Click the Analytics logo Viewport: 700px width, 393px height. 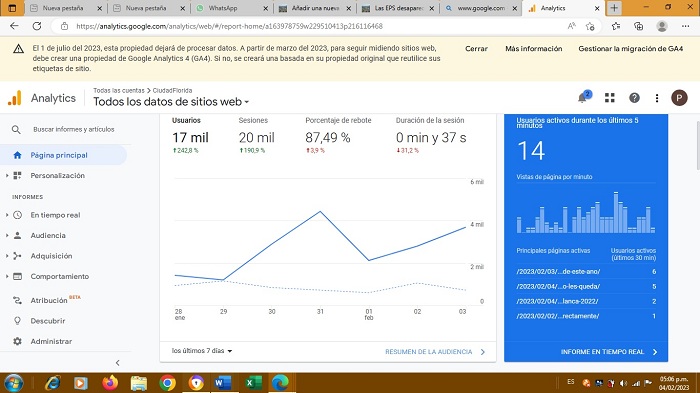click(15, 98)
